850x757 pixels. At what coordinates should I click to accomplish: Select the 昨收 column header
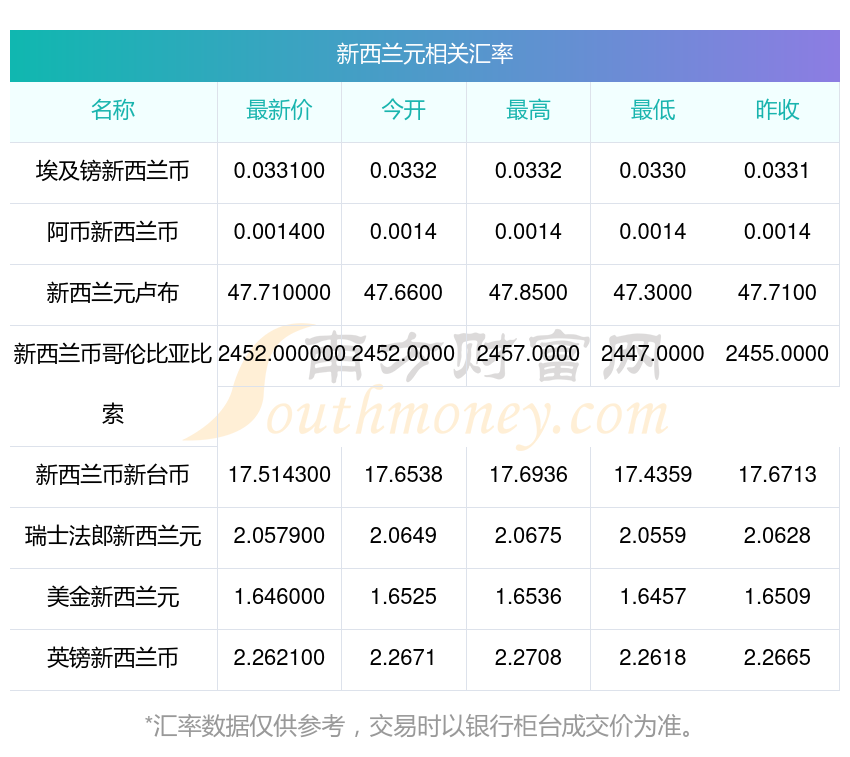(777, 110)
